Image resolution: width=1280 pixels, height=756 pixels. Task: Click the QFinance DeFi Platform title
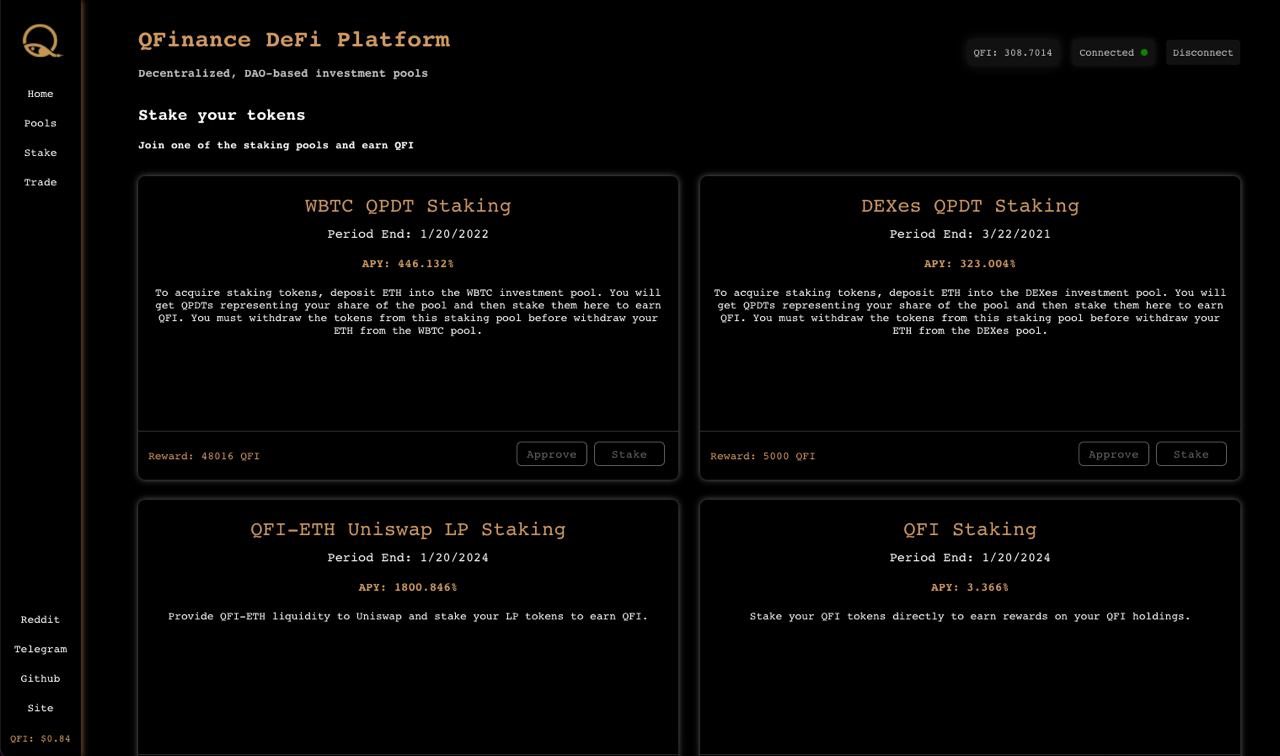click(294, 40)
